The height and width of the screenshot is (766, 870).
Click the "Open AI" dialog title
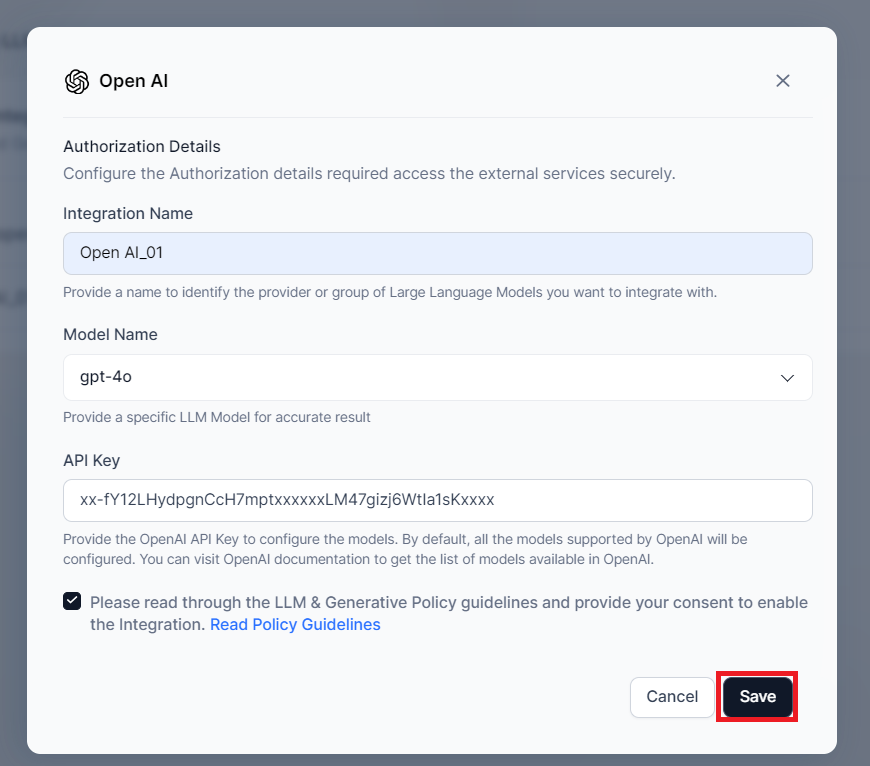click(x=133, y=81)
